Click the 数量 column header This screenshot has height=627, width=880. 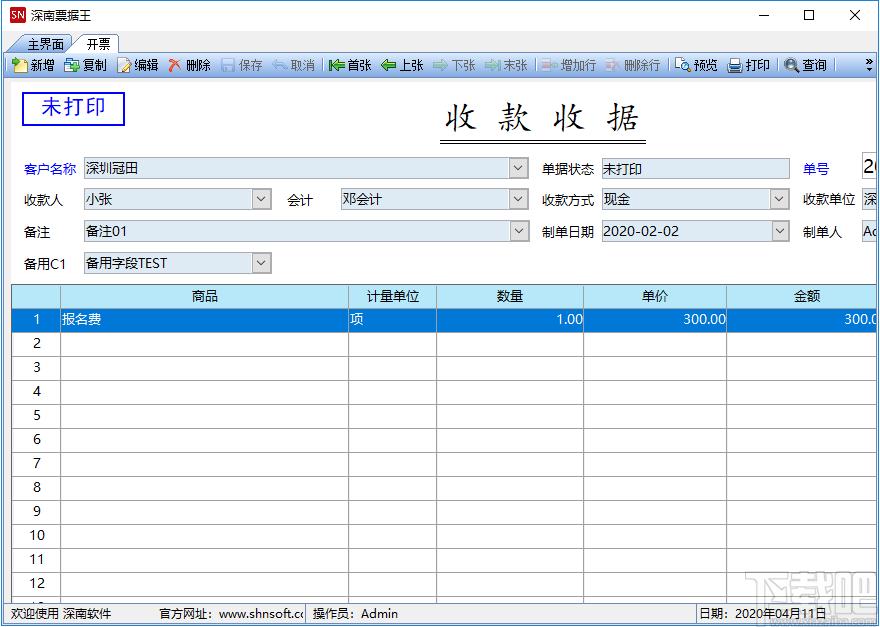coord(510,296)
